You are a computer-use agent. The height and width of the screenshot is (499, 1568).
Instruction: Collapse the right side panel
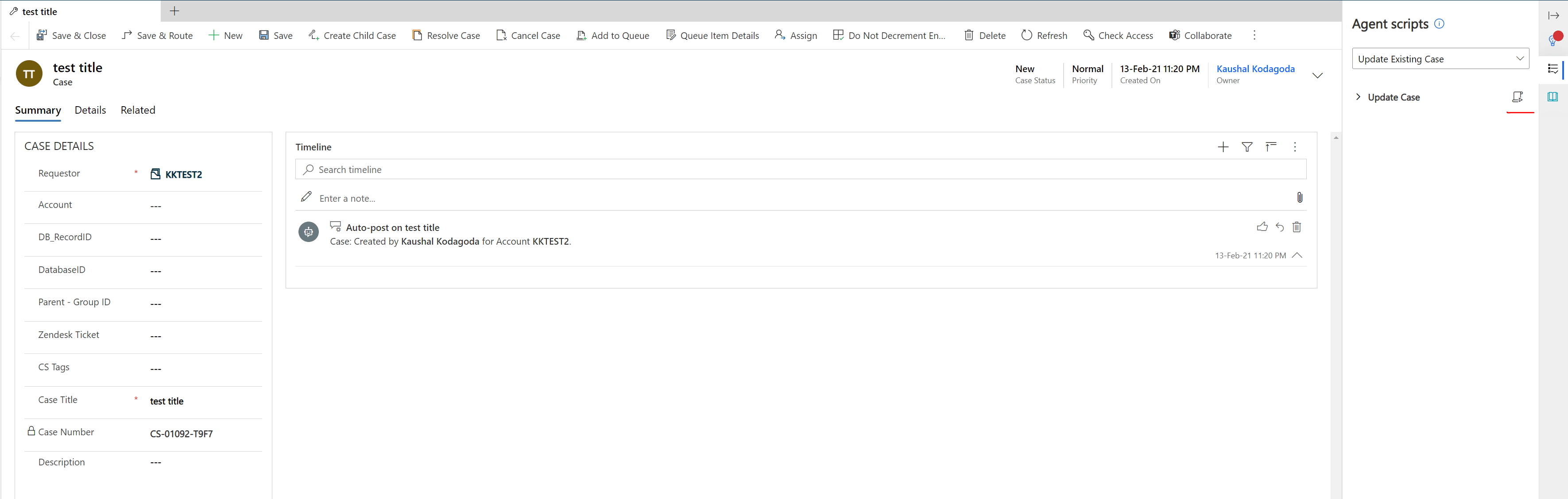coord(1553,16)
